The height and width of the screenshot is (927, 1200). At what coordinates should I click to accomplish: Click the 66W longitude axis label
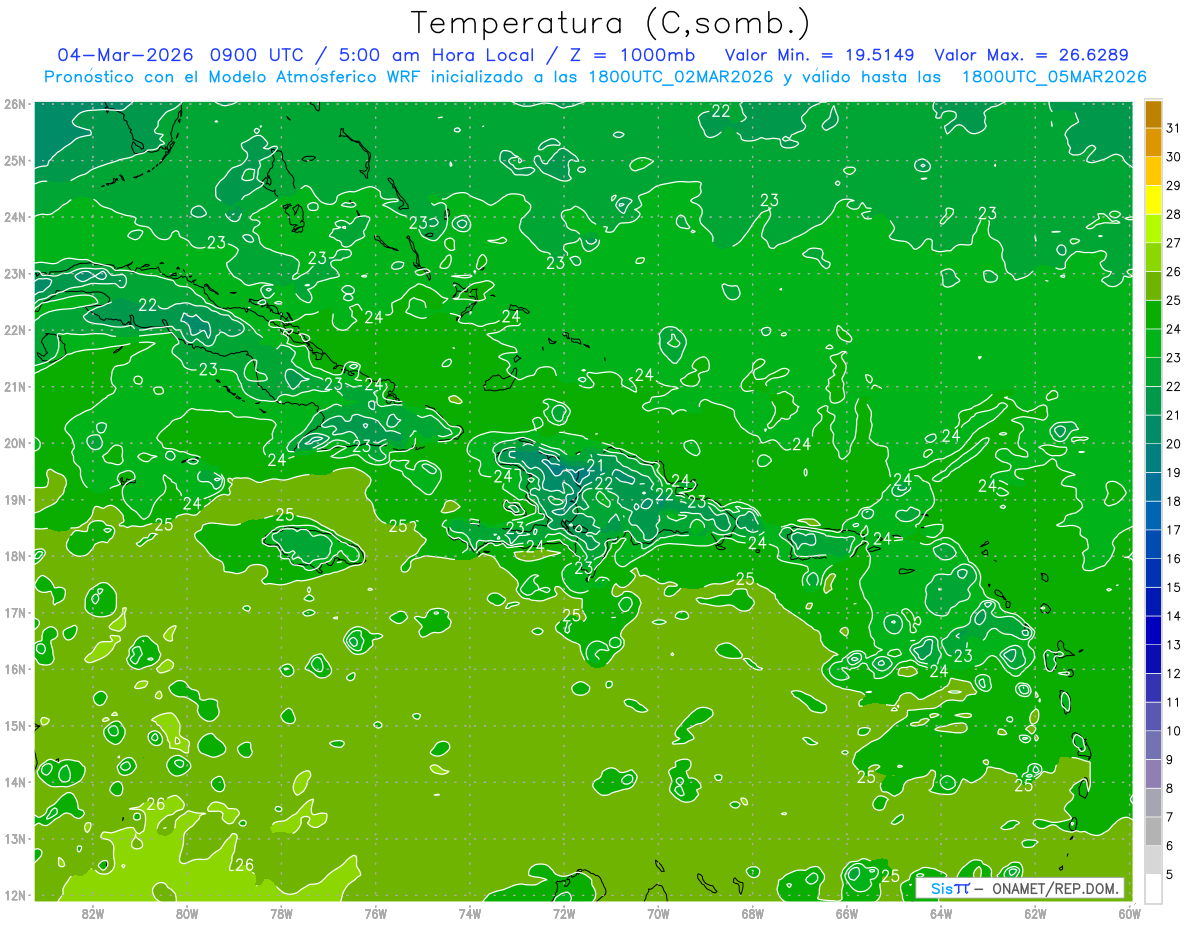point(846,913)
